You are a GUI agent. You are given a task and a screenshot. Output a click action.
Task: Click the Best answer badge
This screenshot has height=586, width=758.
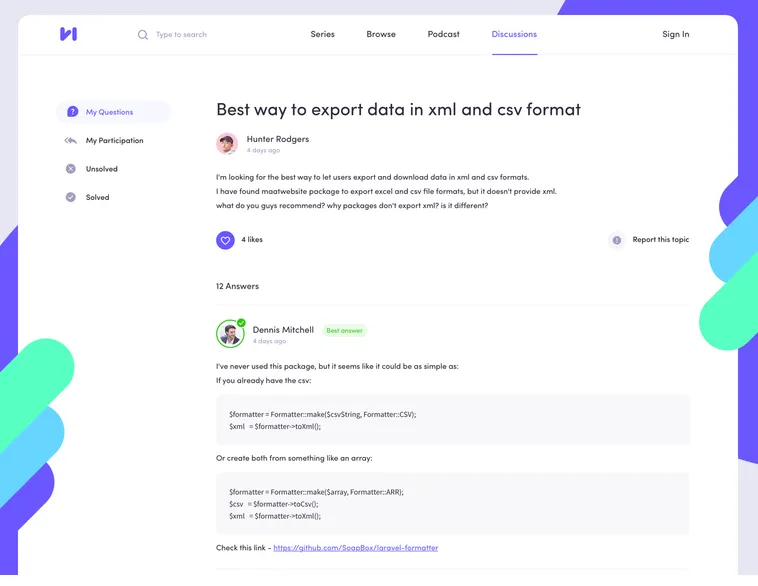pyautogui.click(x=344, y=331)
